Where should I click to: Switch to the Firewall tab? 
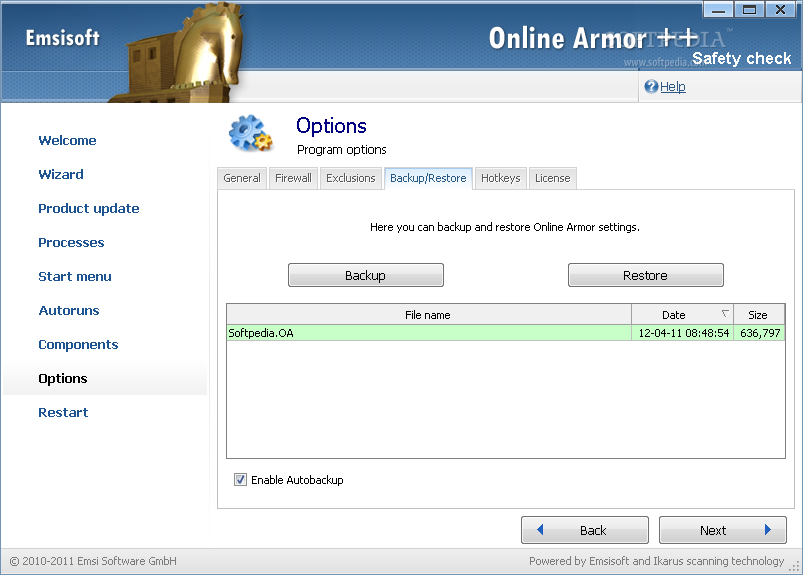tap(293, 178)
